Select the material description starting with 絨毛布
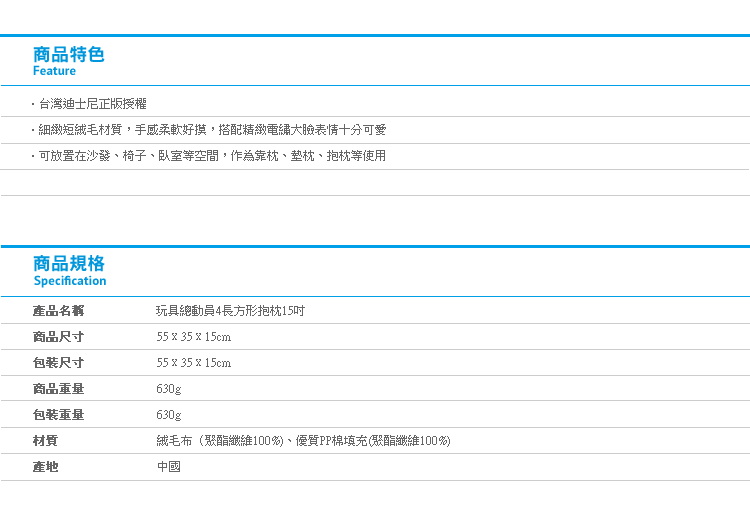This screenshot has height=517, width=750. [303, 440]
